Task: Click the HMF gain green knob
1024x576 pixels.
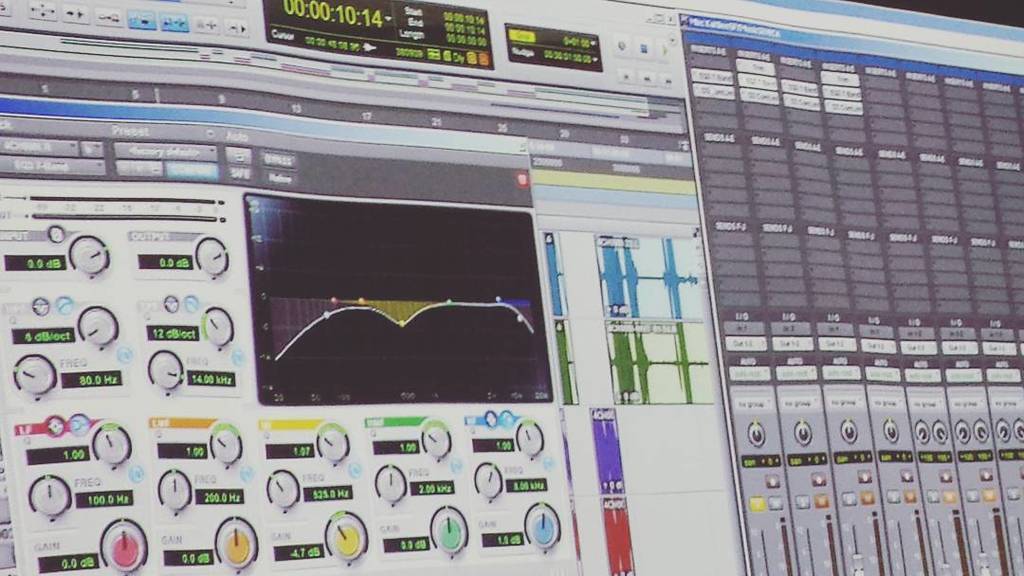Action: tap(449, 531)
